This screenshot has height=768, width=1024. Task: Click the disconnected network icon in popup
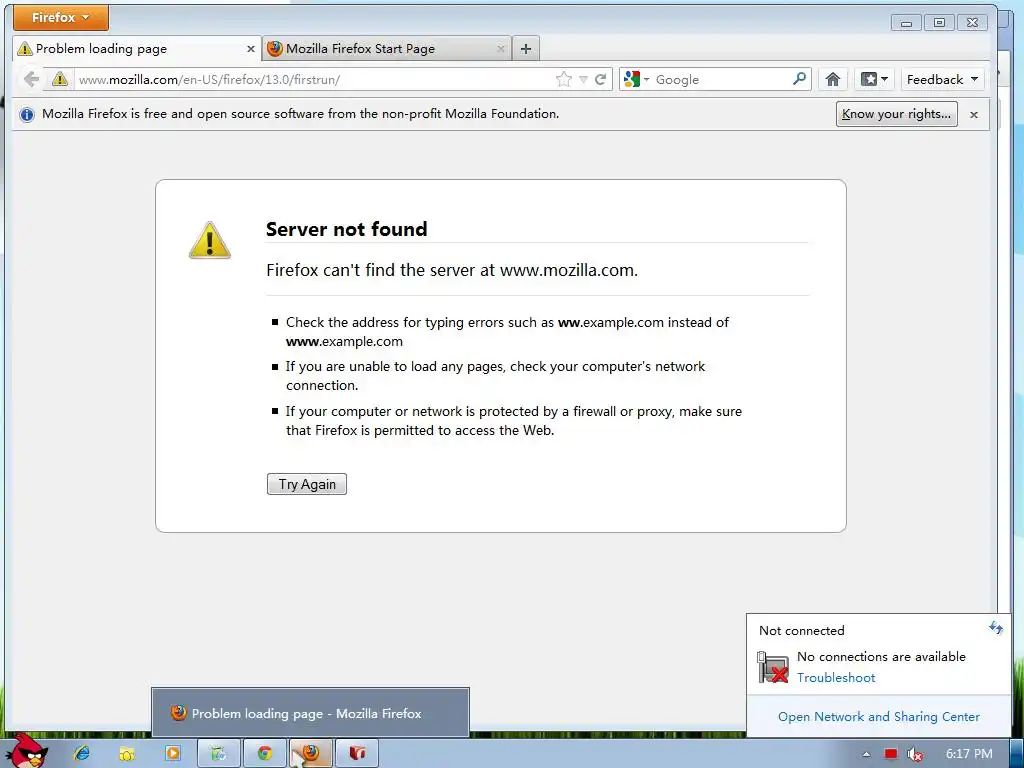(773, 667)
